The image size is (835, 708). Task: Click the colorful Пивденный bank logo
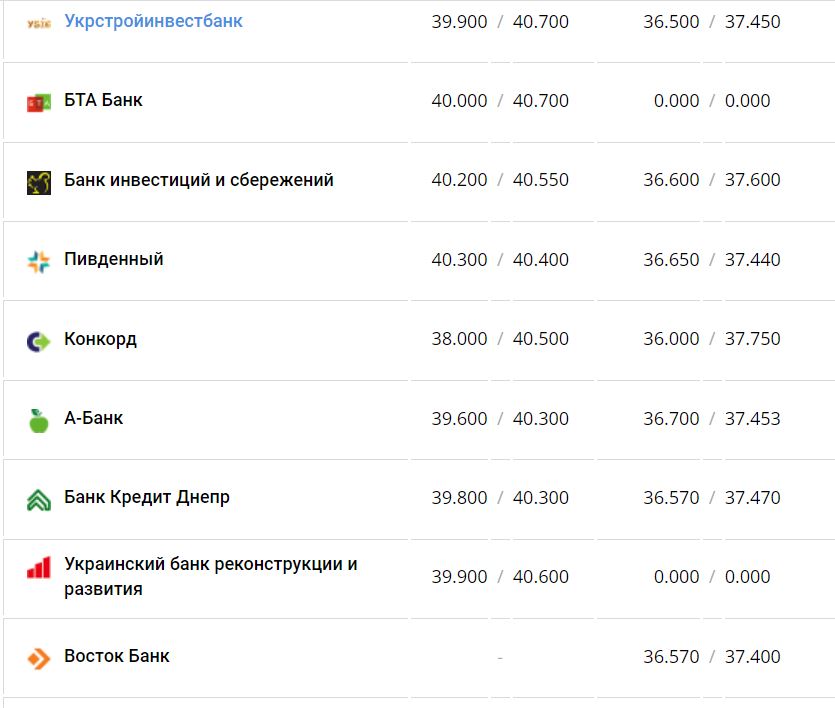tap(38, 258)
